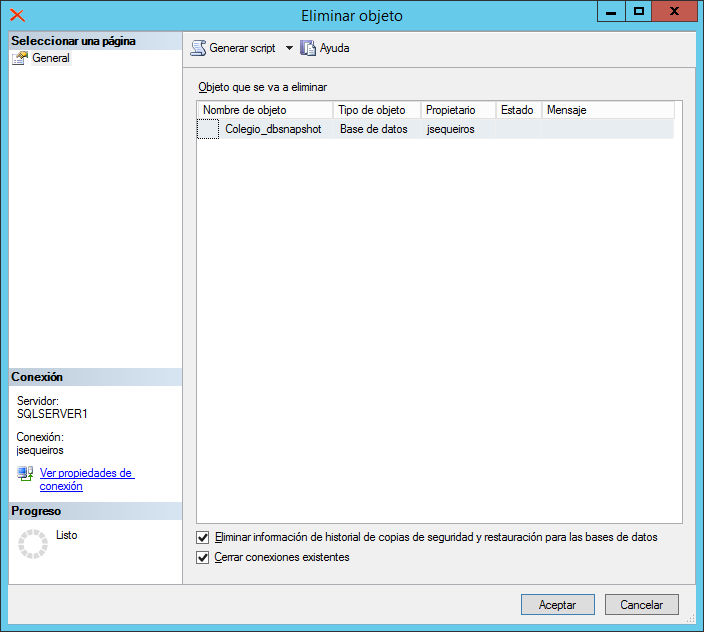704x632 pixels.
Task: Click the row selector box beside Colegio_dbsnapshot
Action: pos(208,129)
